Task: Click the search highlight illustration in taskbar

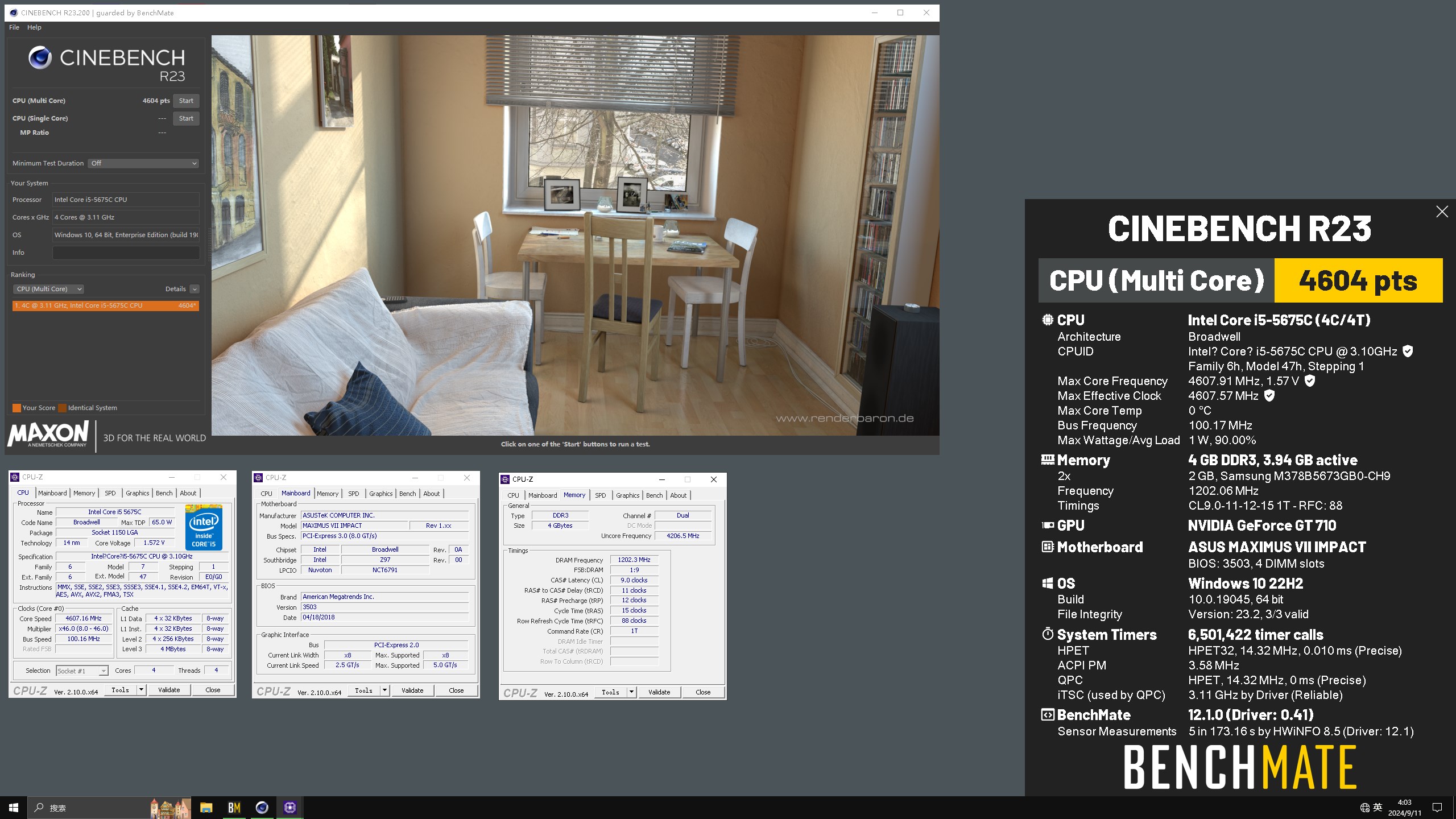Action: [170, 808]
